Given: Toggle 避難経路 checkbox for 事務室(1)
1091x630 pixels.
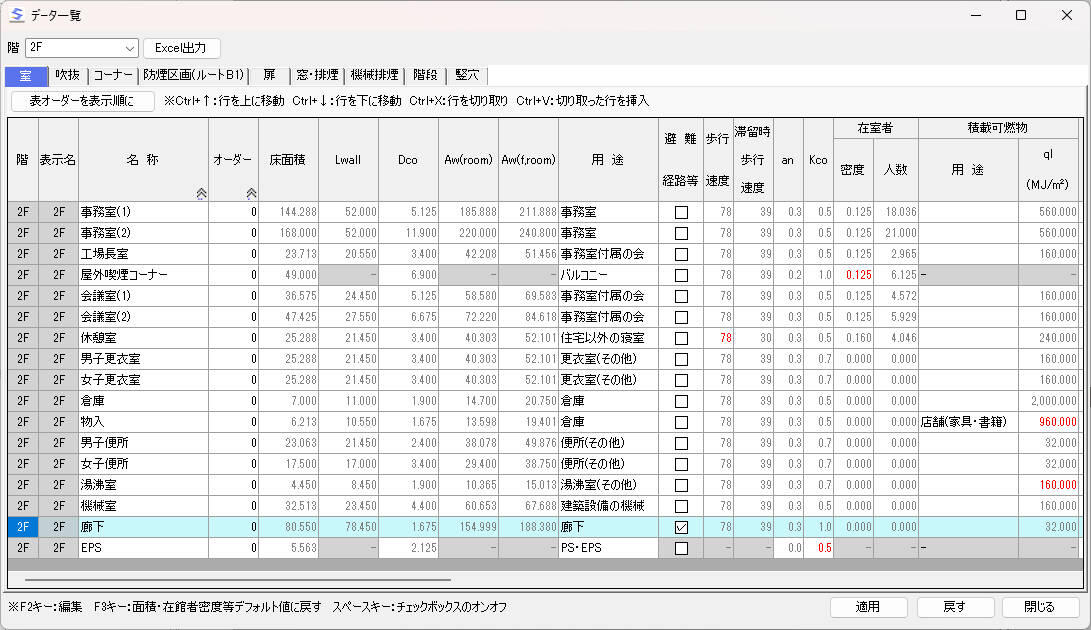Looking at the screenshot, I should [681, 212].
